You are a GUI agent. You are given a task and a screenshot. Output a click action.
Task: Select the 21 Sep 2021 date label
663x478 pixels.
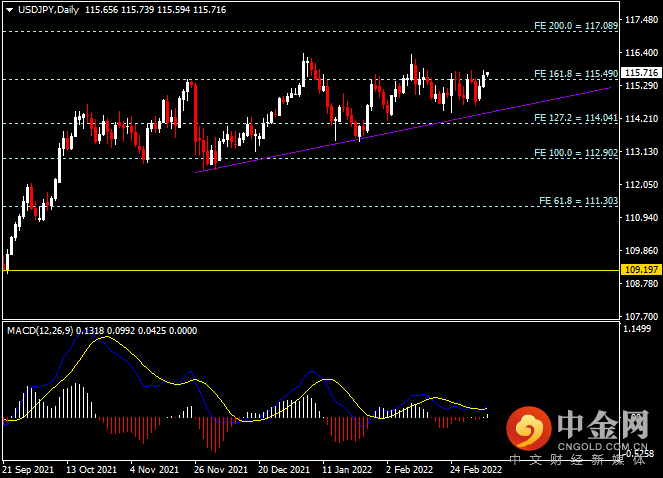pyautogui.click(x=28, y=470)
